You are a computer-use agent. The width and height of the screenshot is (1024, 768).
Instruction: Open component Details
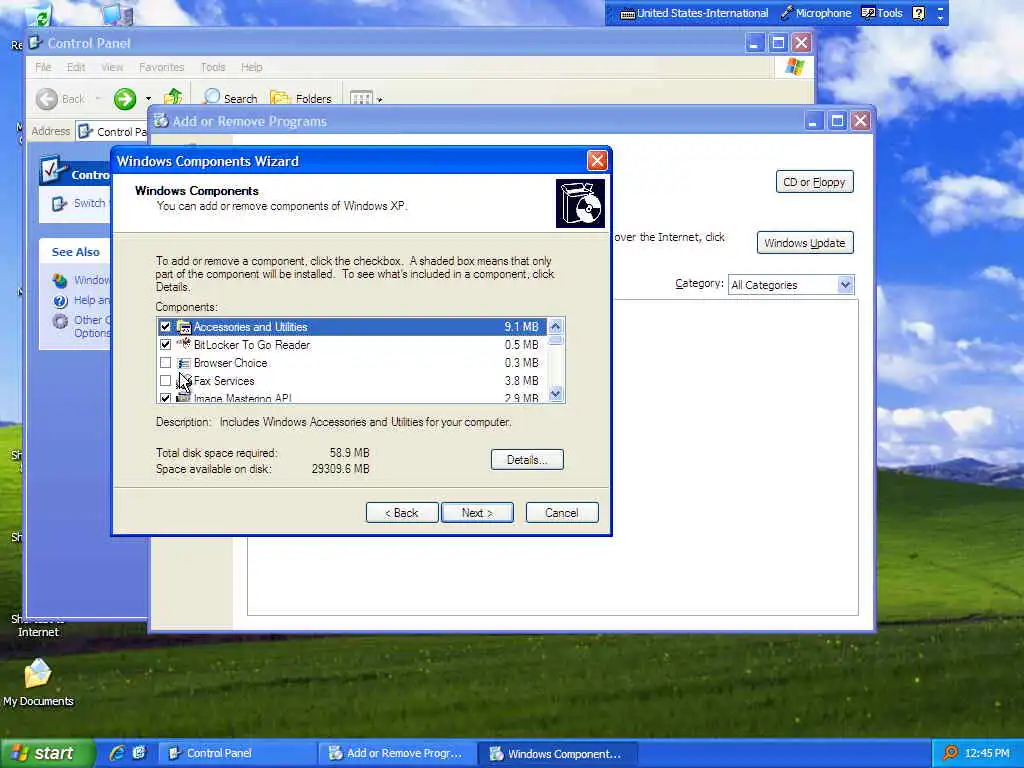pos(527,460)
